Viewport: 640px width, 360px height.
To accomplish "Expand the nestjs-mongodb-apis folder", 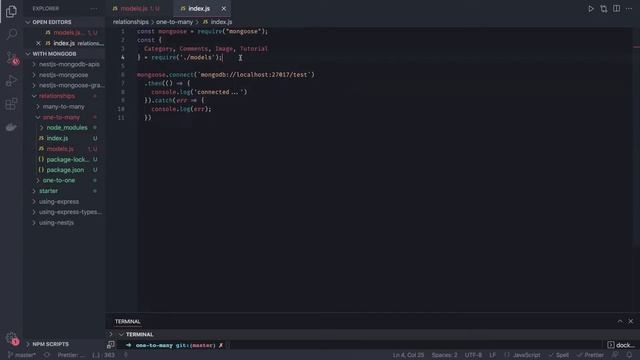I will (69, 64).
